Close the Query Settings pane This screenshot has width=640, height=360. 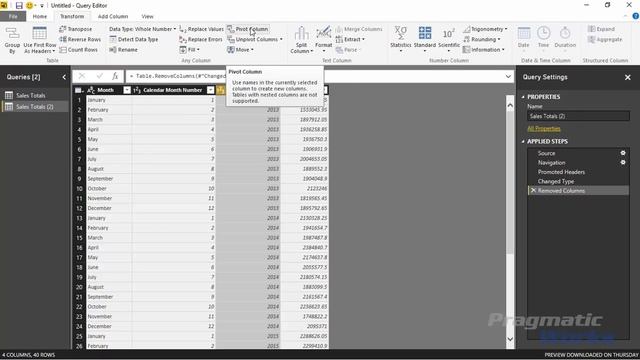[627, 77]
